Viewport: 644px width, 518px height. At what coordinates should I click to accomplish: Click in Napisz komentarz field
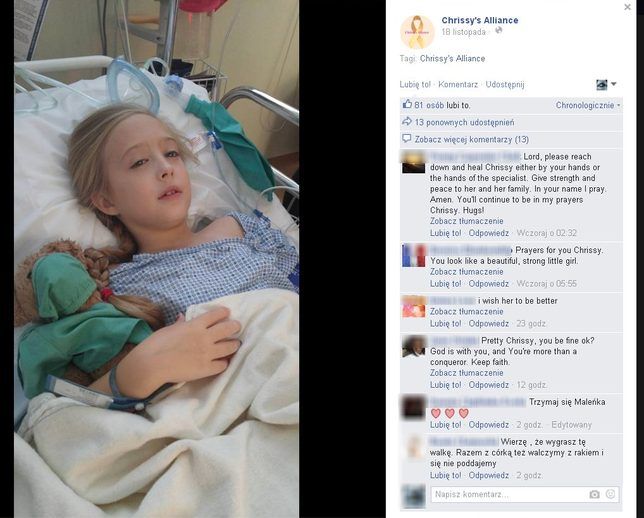tap(509, 494)
